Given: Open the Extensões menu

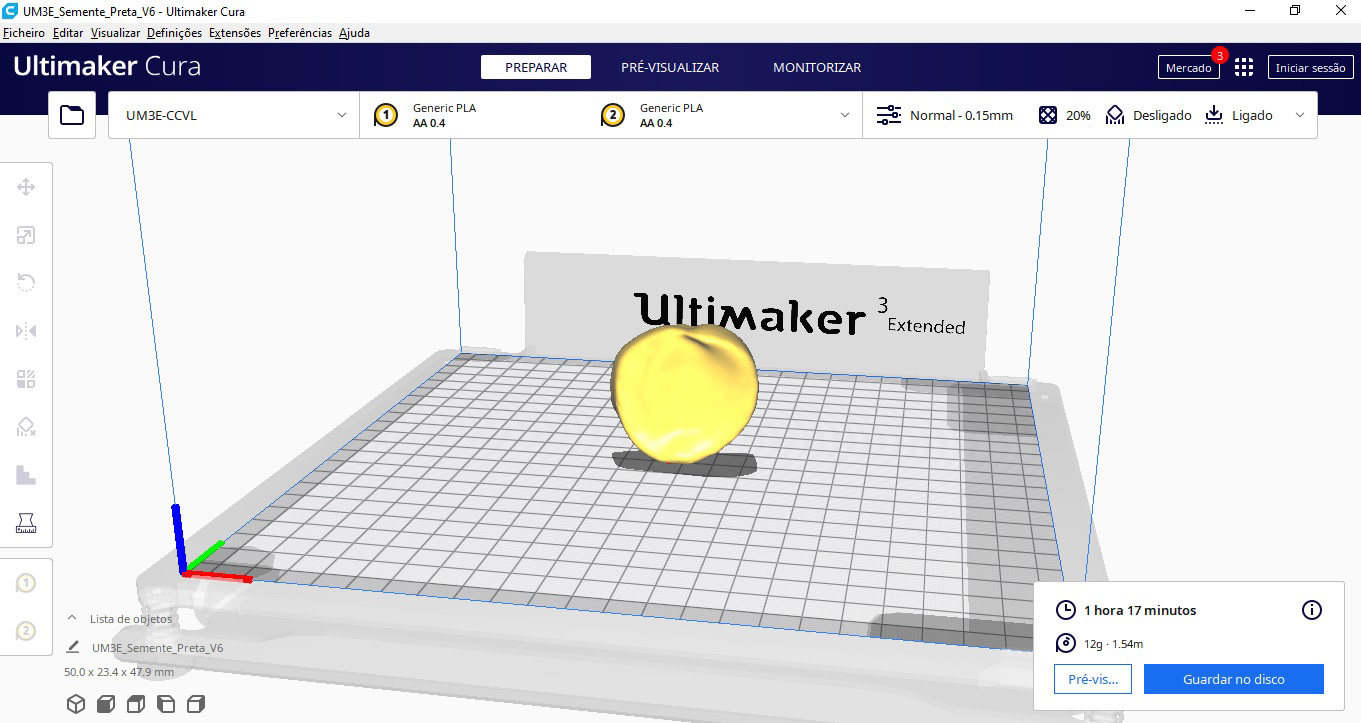Looking at the screenshot, I should click(235, 33).
